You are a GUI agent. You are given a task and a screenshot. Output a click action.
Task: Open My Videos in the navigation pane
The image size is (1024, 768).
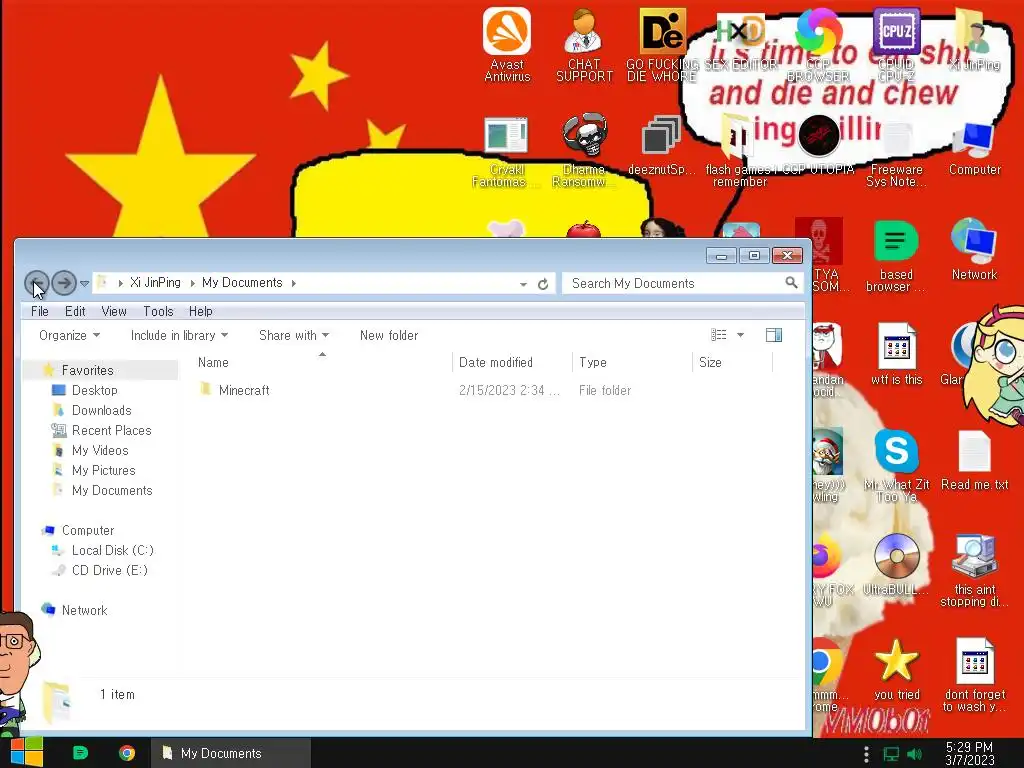pyautogui.click(x=100, y=451)
